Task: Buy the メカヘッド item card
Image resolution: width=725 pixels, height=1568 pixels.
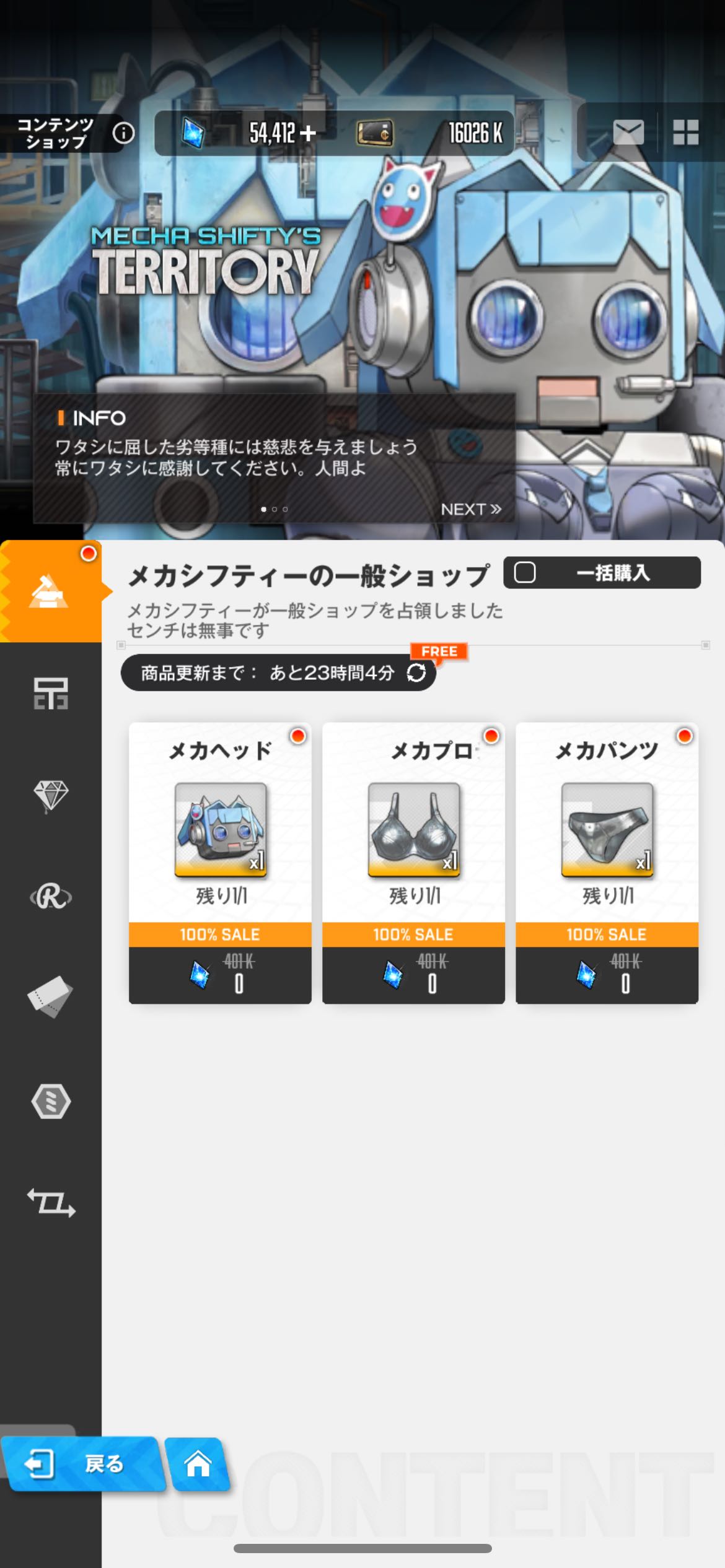Action: (x=220, y=863)
